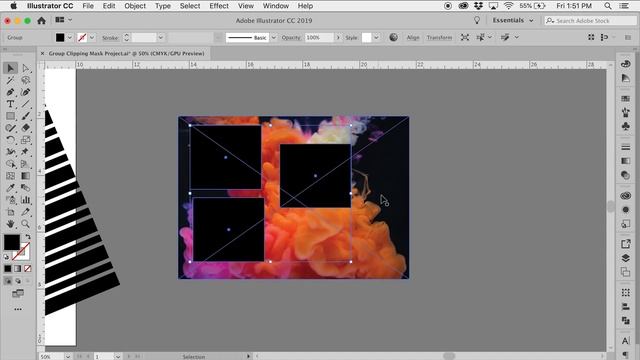The width and height of the screenshot is (640, 360).
Task: Open fill color dropdown arrow
Action: pyautogui.click(x=69, y=38)
